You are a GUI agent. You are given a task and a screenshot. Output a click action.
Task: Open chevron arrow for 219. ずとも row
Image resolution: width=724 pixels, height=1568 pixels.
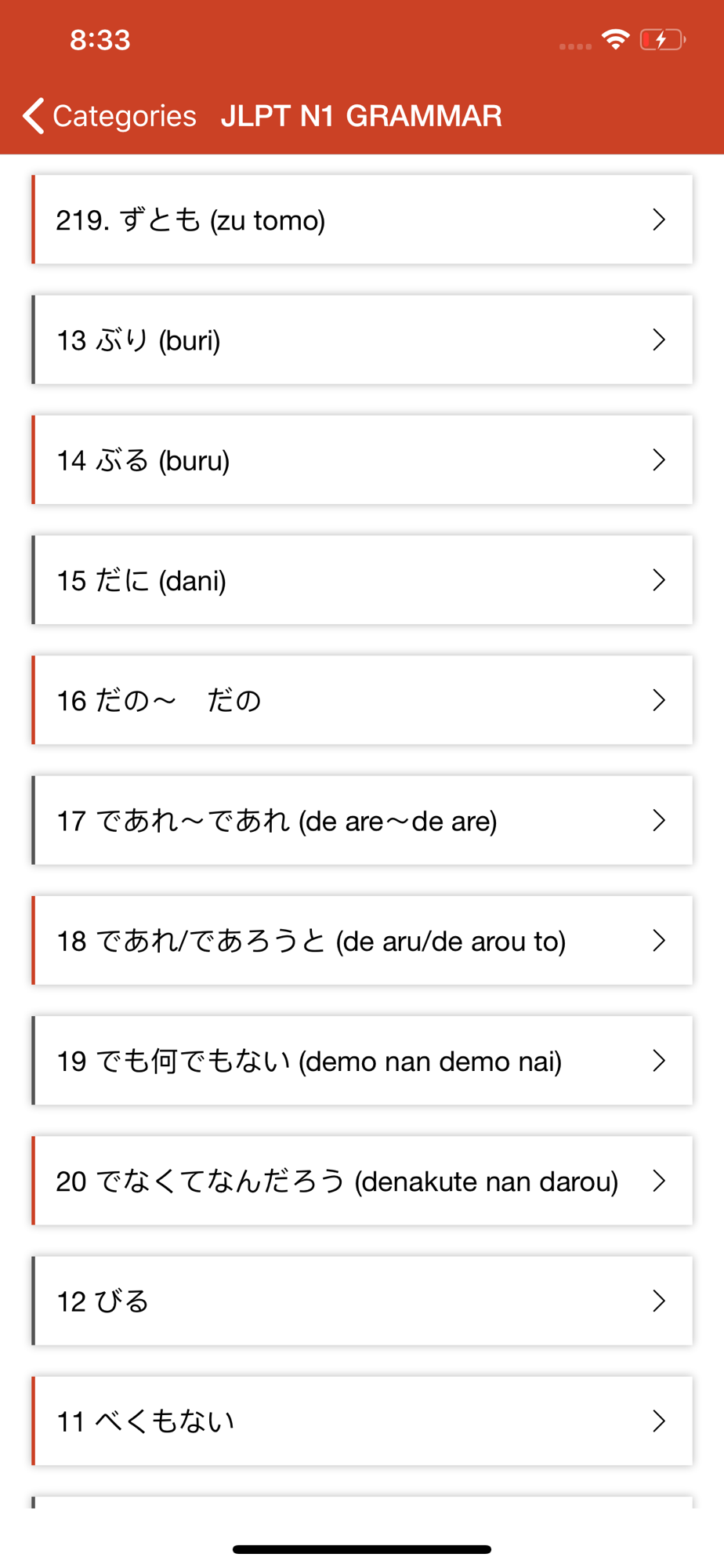pyautogui.click(x=659, y=220)
